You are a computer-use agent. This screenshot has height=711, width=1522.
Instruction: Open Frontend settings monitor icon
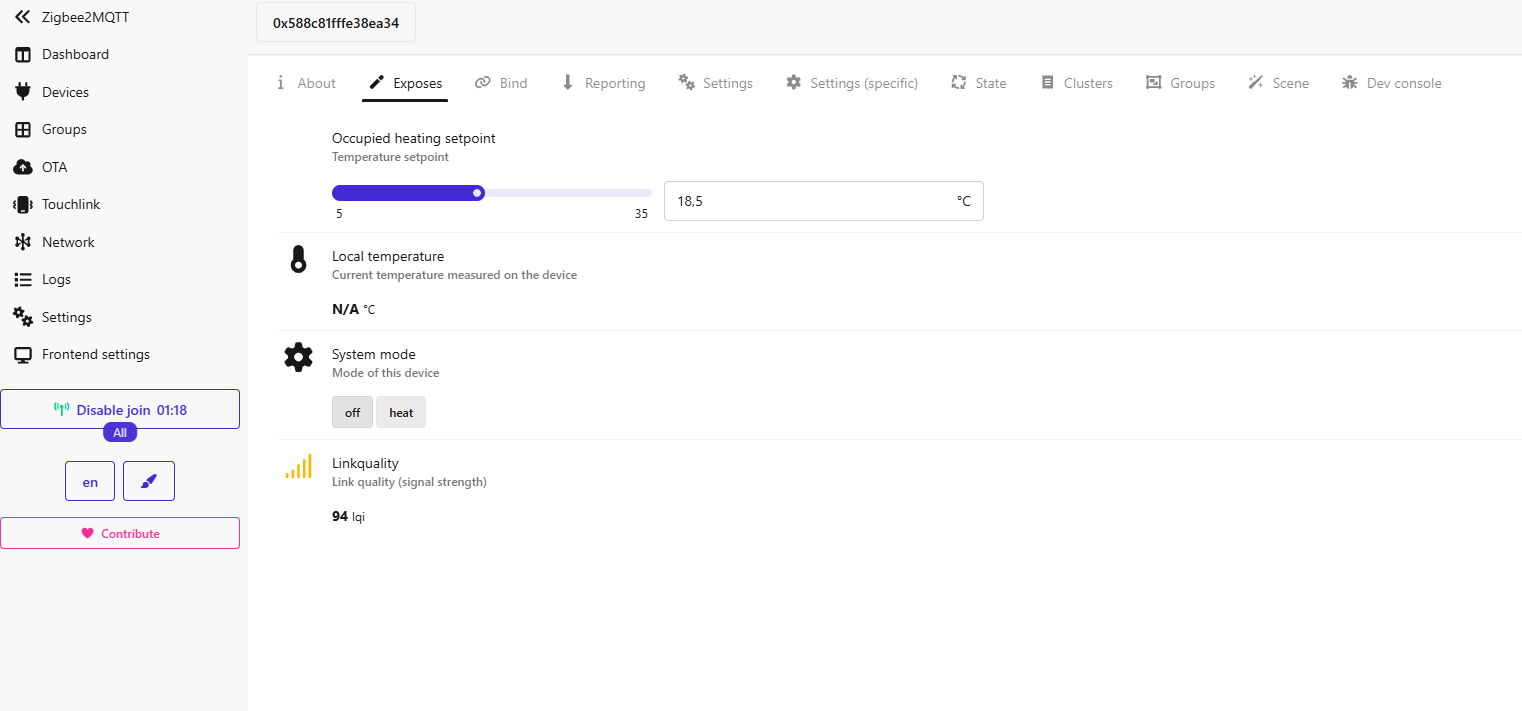[x=22, y=355]
